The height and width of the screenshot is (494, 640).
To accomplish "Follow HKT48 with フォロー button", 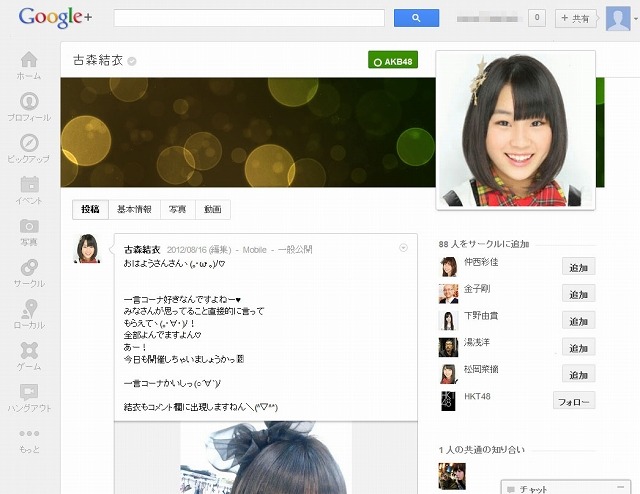I will [x=574, y=402].
